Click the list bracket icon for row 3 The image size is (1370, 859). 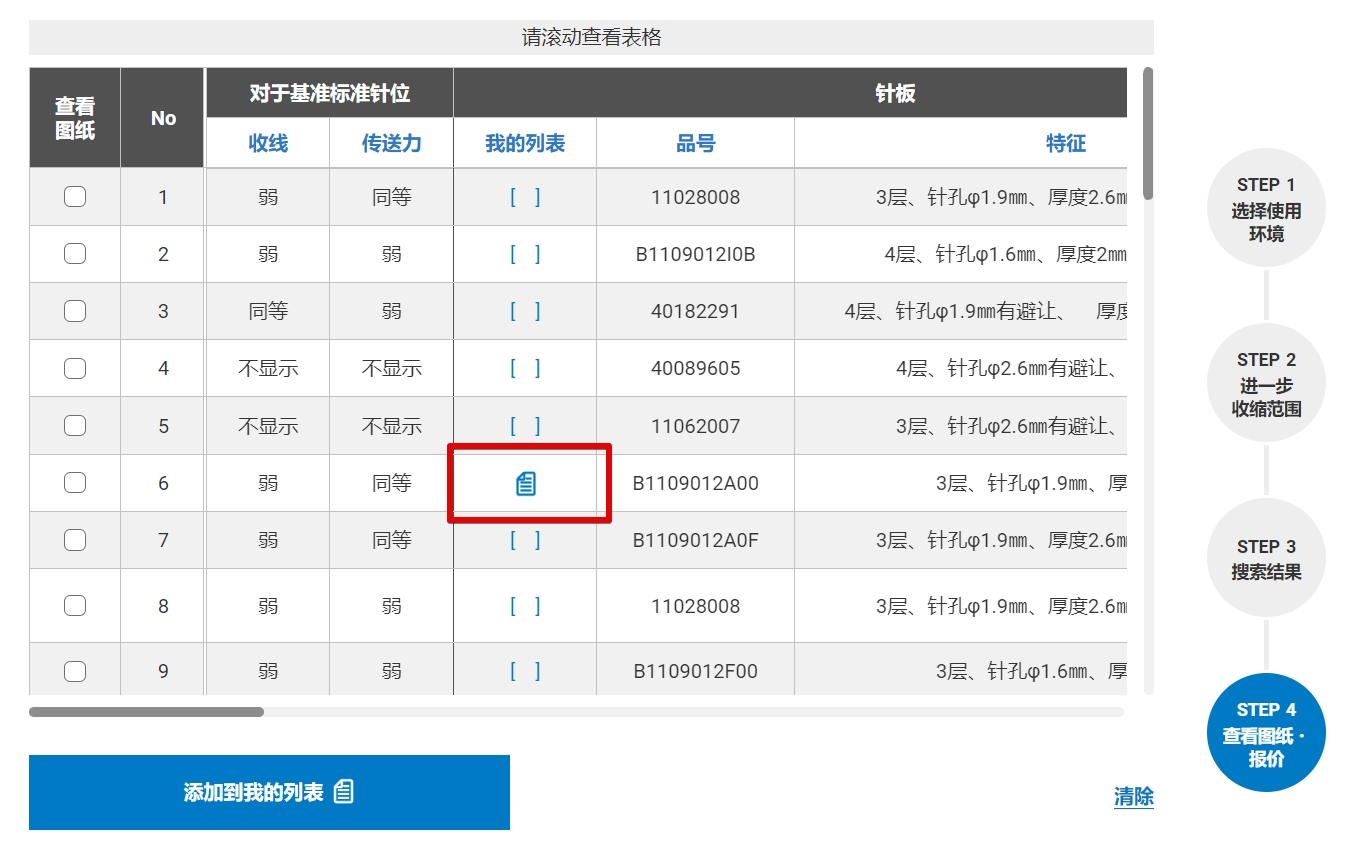525,311
